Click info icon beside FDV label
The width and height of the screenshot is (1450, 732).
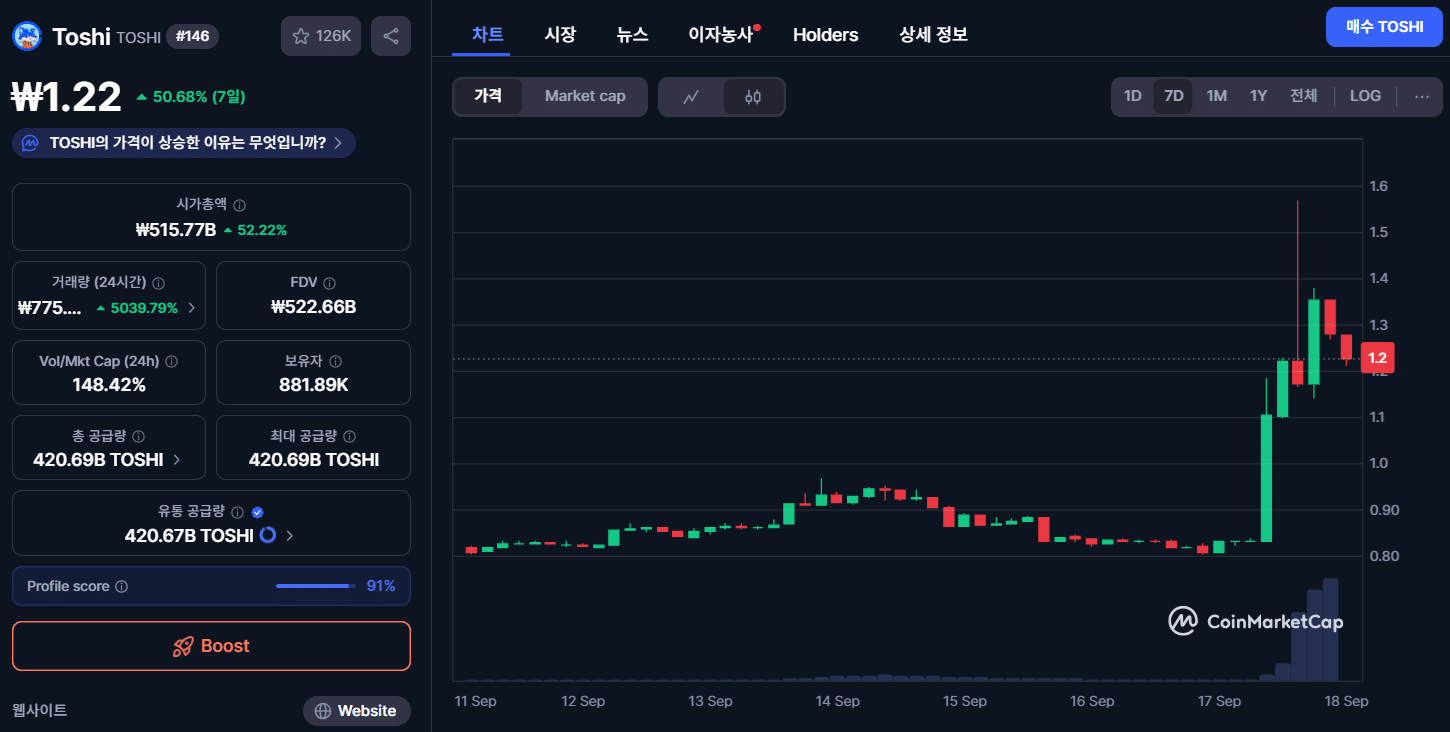click(329, 283)
